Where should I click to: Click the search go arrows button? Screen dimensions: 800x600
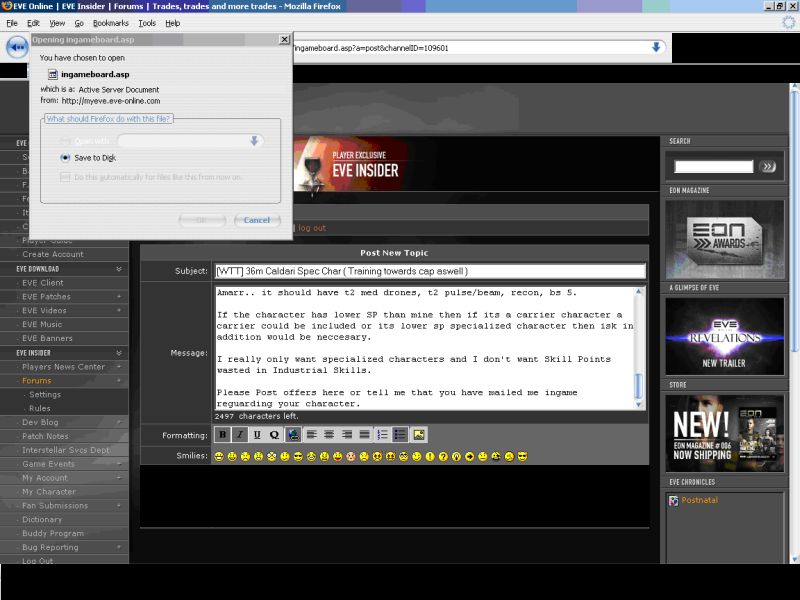[x=767, y=166]
